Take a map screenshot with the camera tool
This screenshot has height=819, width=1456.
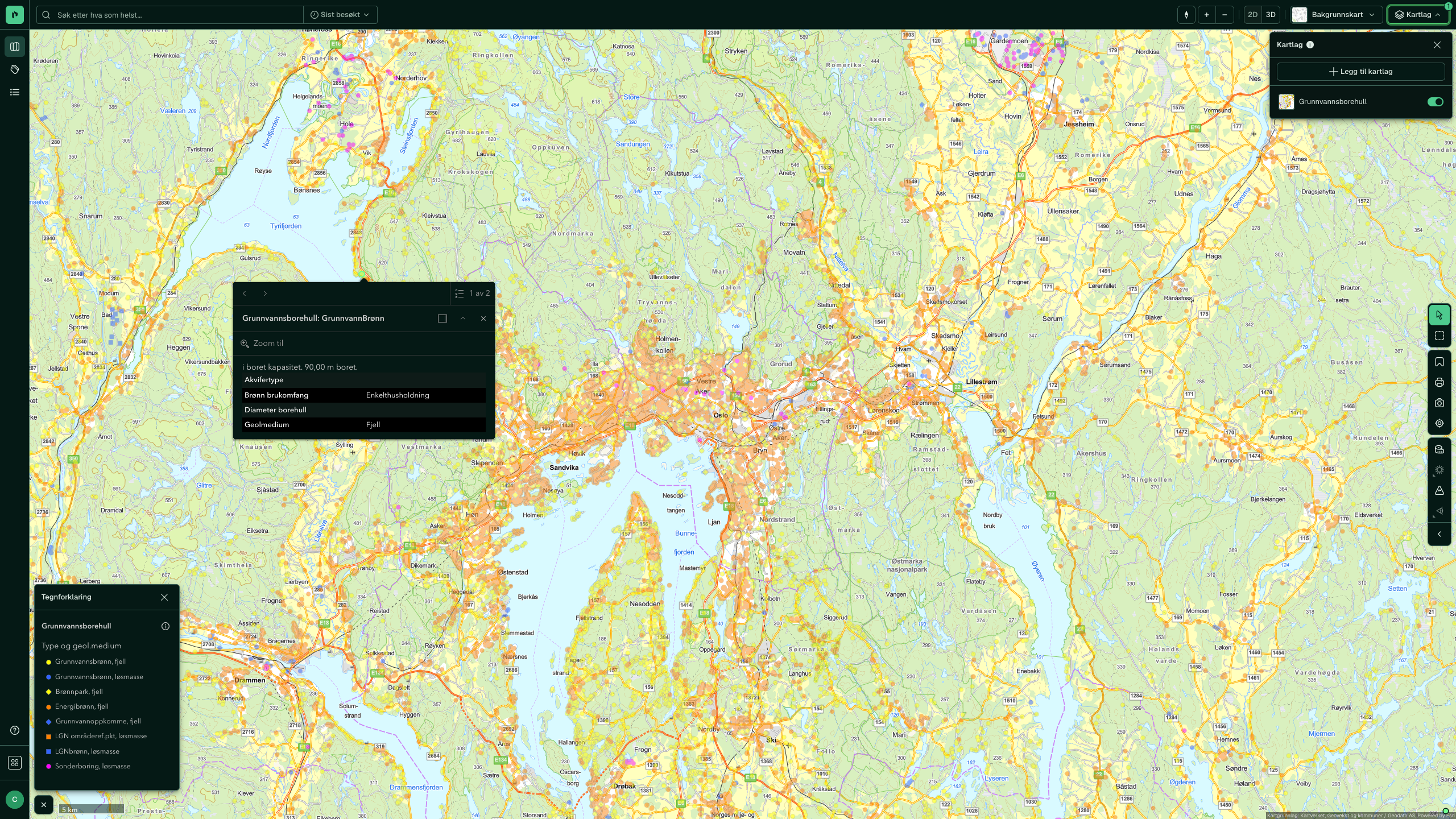(x=1439, y=403)
